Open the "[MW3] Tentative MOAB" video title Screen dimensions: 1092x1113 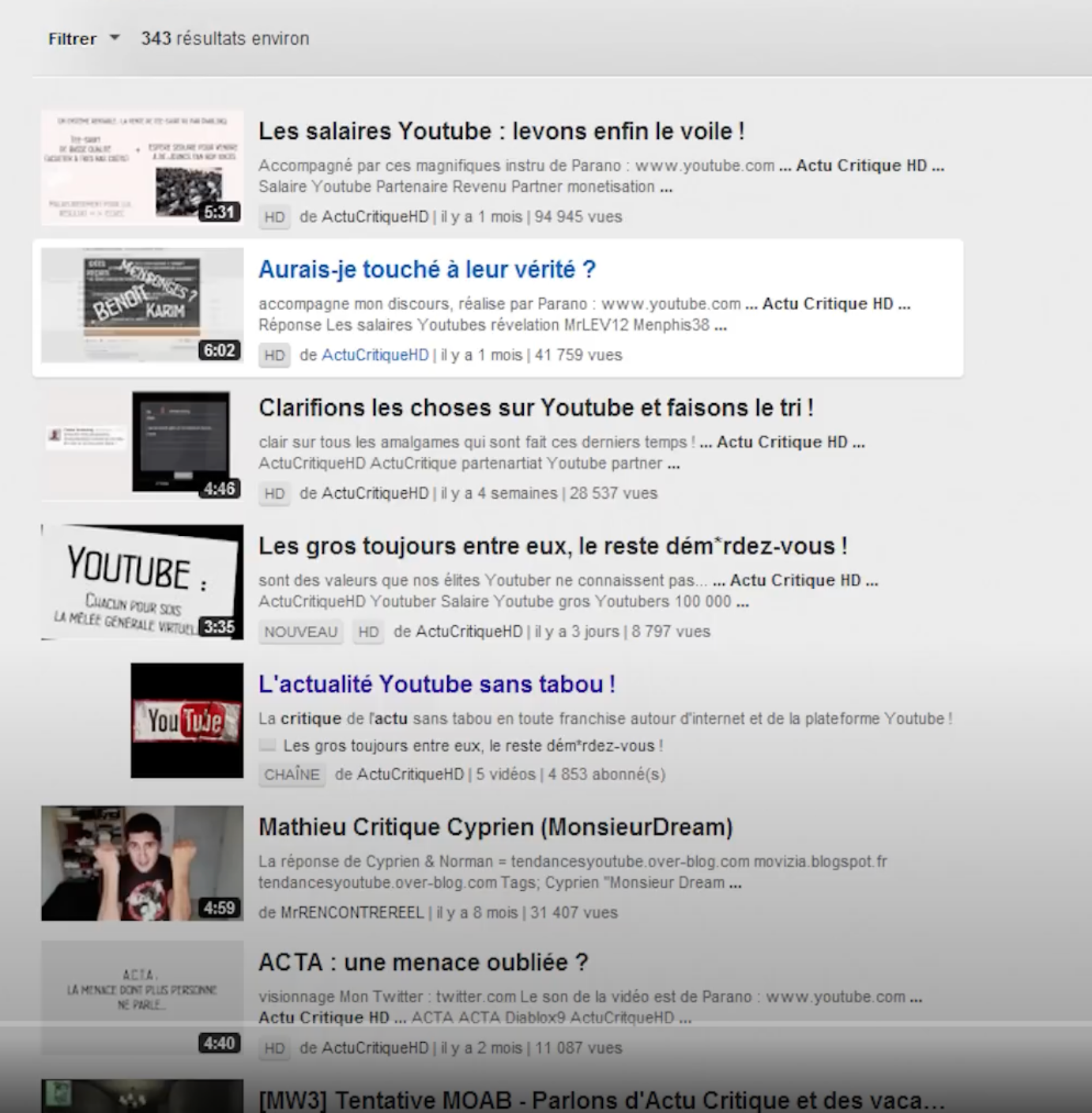tap(601, 1100)
